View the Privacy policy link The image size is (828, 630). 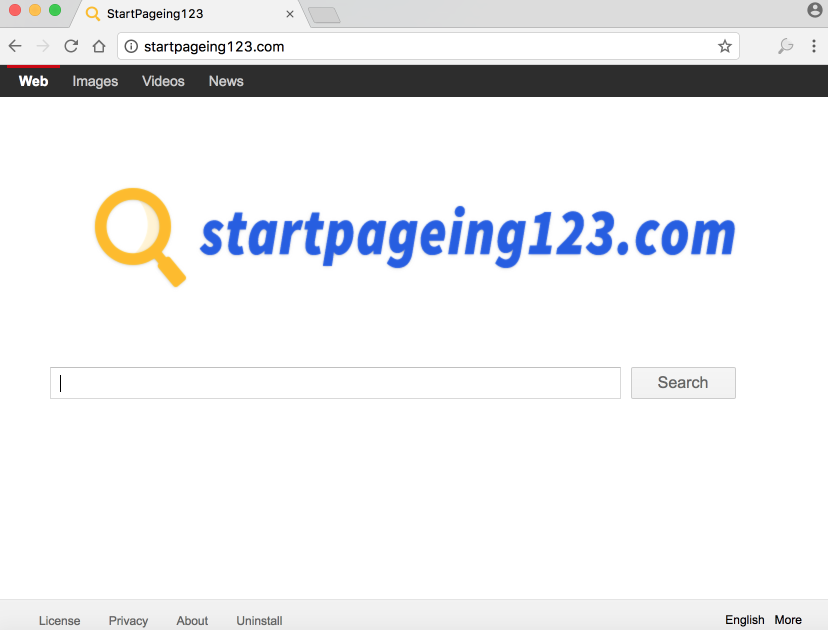128,620
